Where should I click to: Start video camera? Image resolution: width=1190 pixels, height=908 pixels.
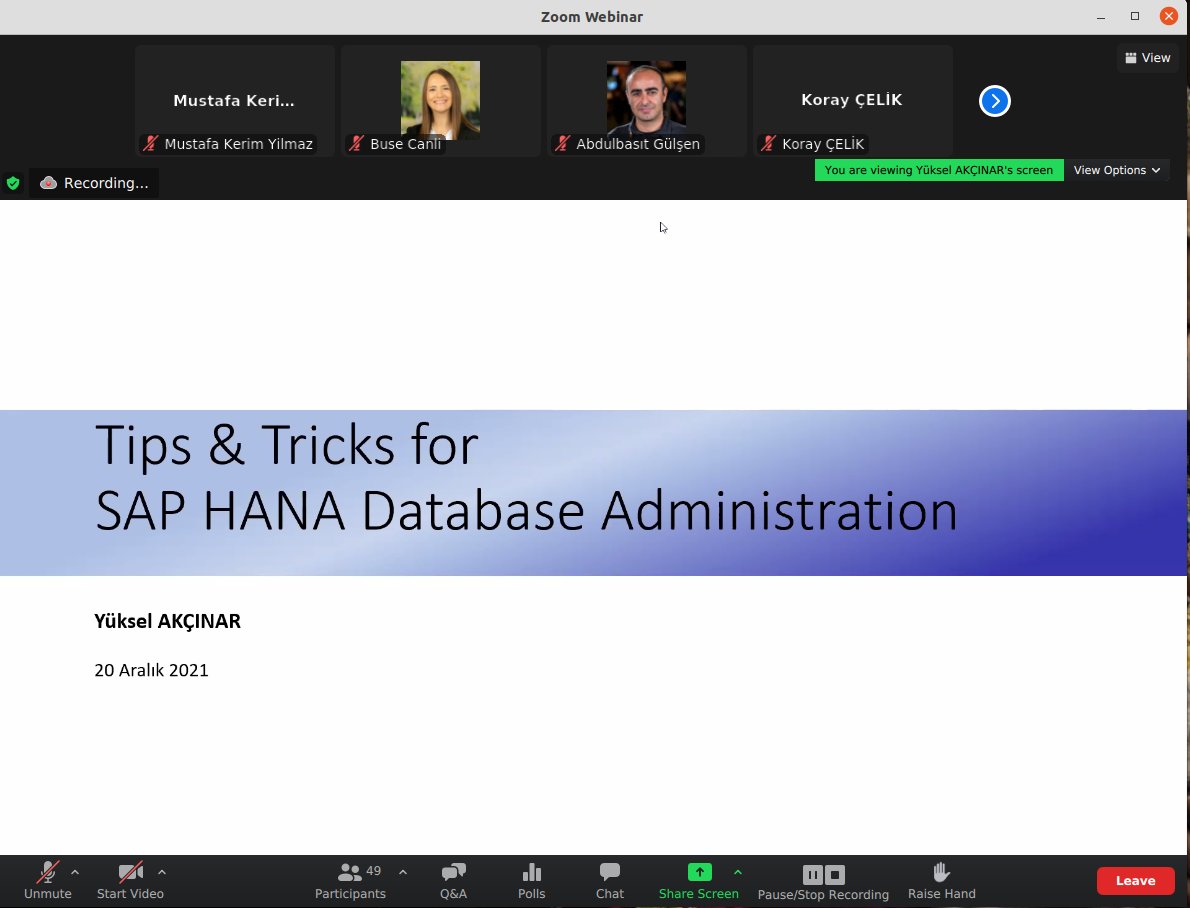click(x=131, y=881)
